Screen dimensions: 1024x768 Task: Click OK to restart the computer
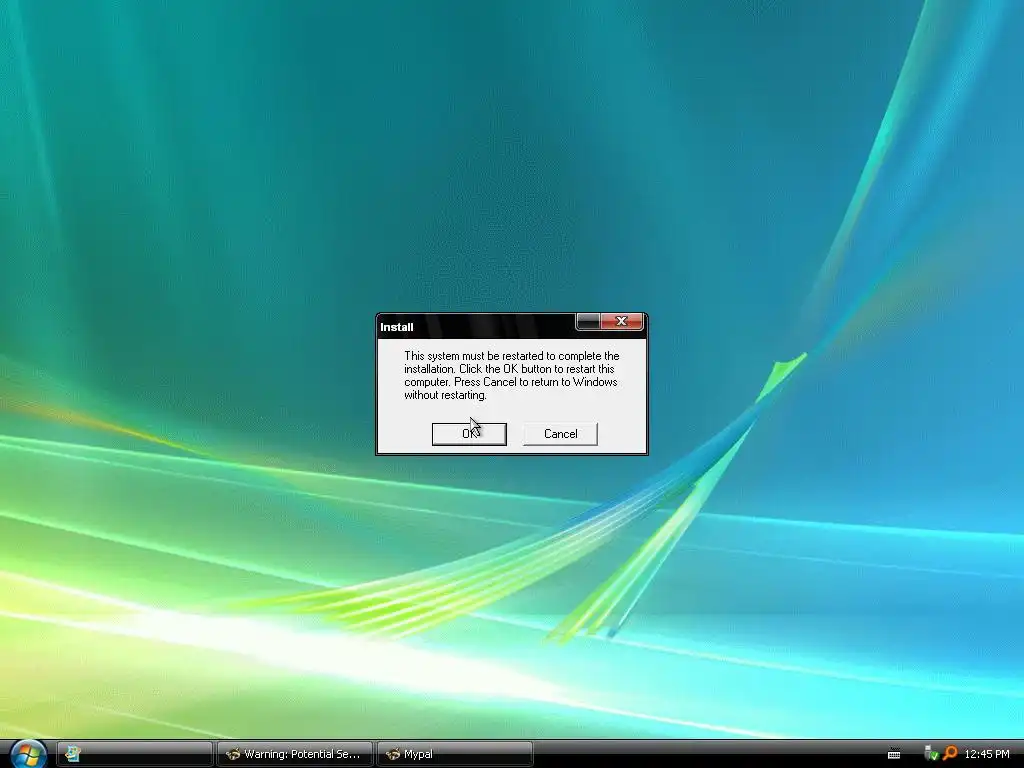click(x=469, y=434)
